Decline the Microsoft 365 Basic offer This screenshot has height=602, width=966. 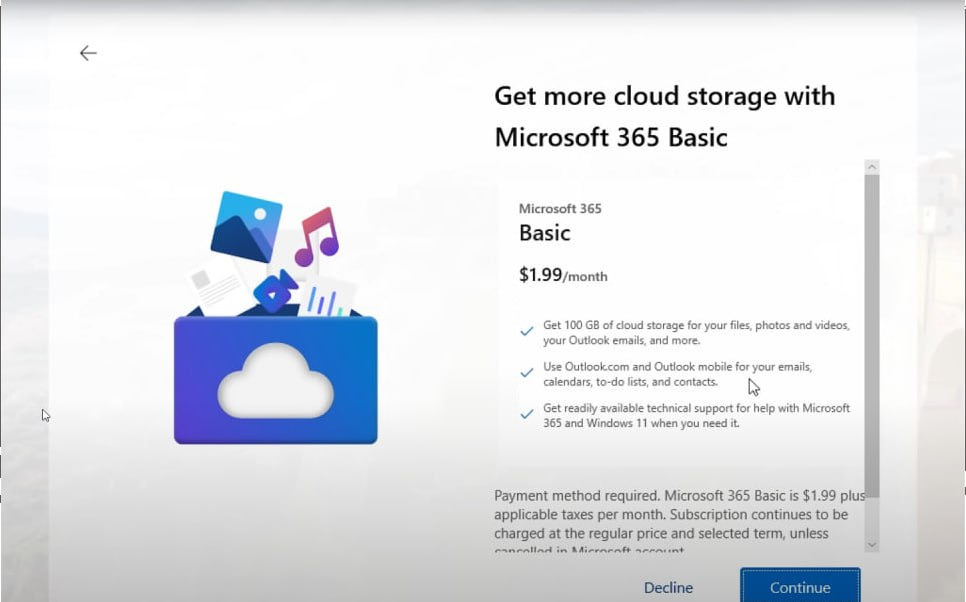coord(668,587)
